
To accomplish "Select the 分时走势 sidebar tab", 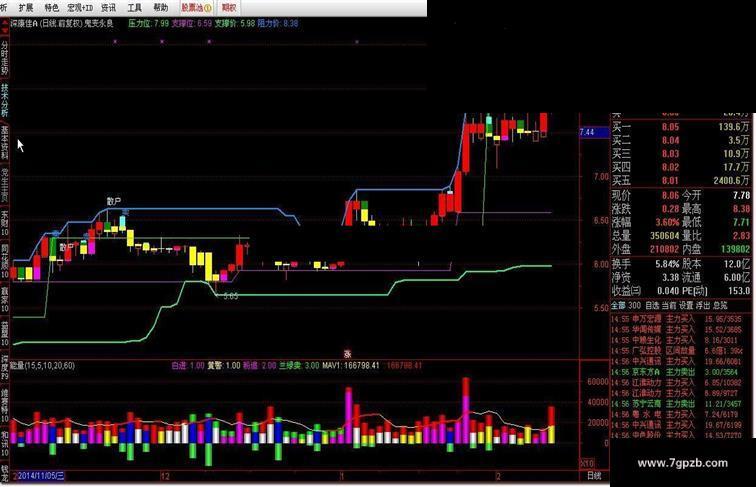I will pos(4,57).
